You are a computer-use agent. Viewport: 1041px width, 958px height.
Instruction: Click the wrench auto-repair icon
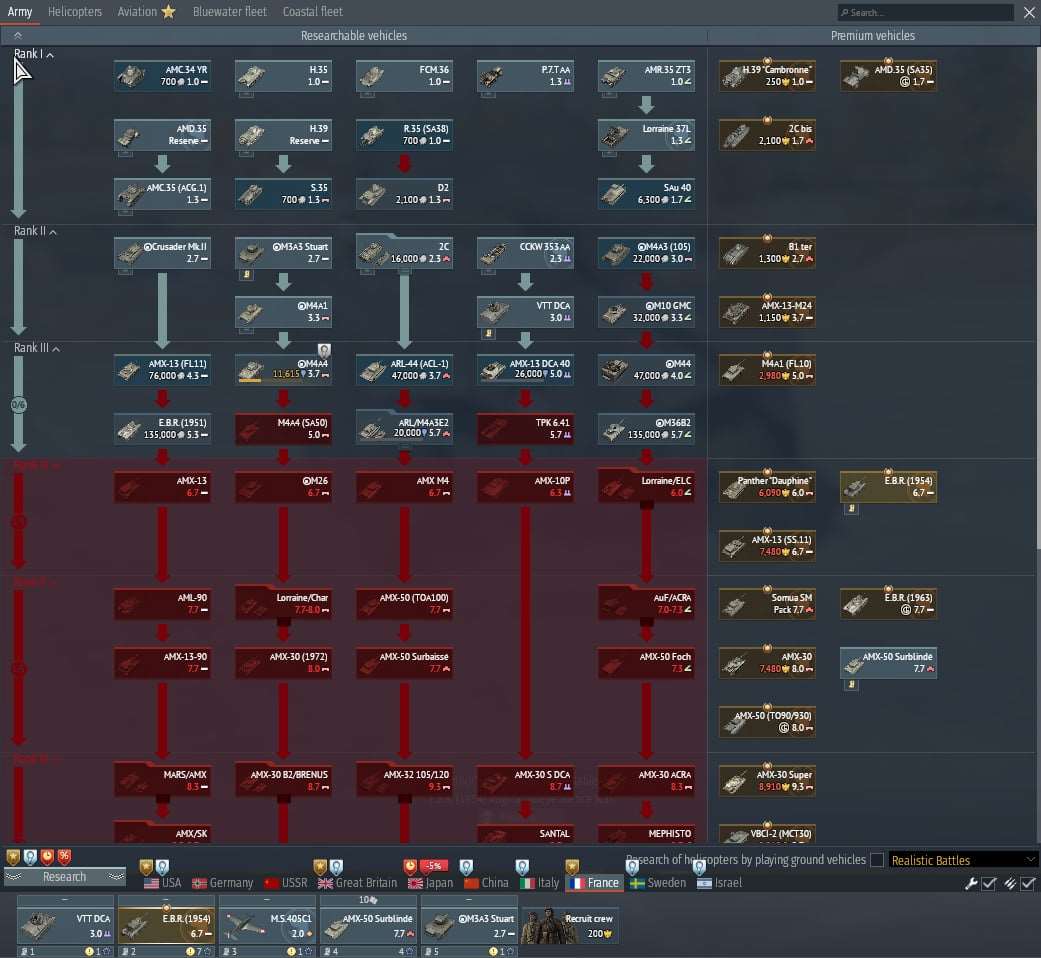point(971,883)
